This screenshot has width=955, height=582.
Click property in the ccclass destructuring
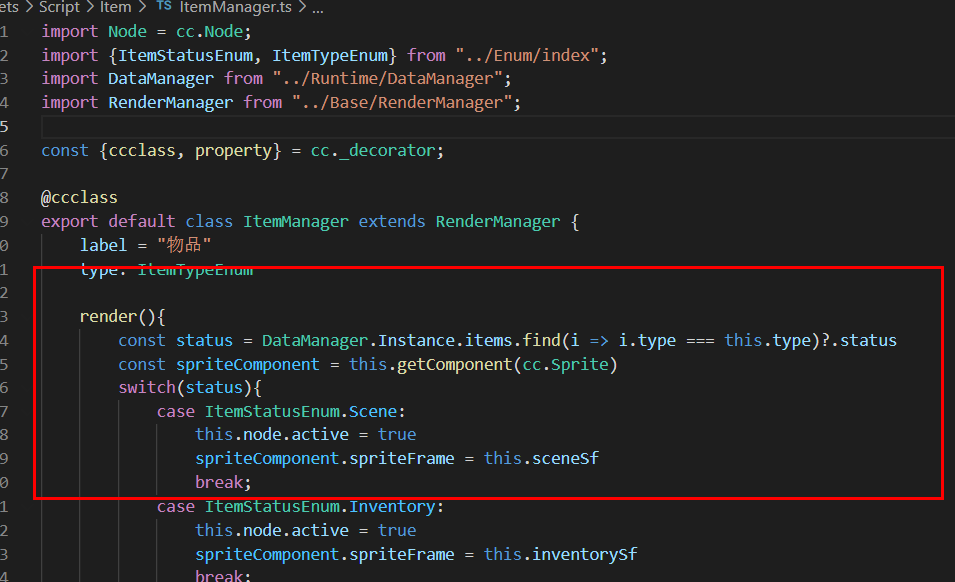pos(233,150)
